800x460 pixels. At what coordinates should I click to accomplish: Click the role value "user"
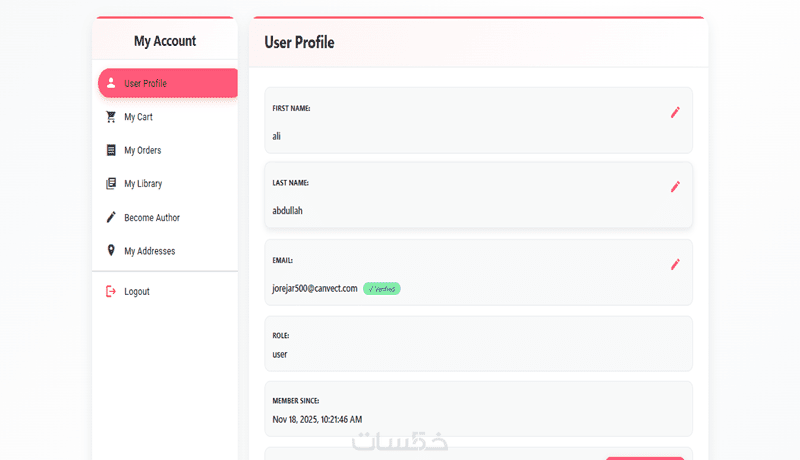(280, 354)
